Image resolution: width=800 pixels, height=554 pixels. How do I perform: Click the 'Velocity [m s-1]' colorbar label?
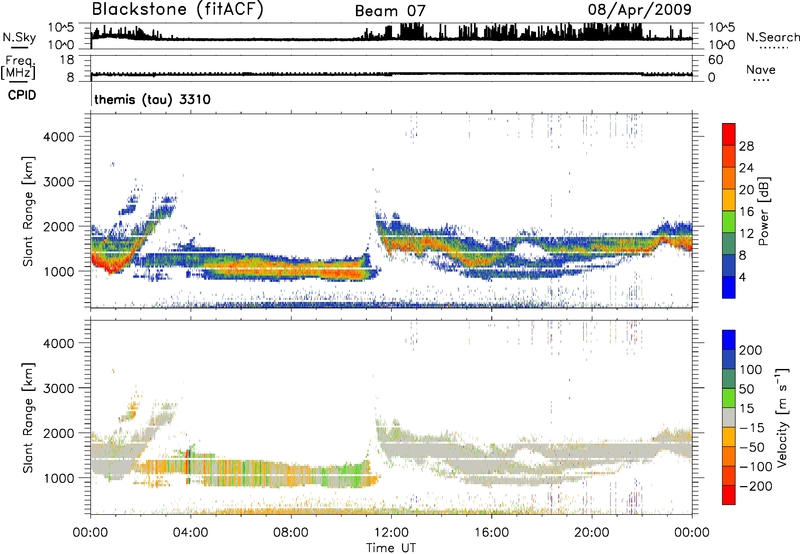pyautogui.click(x=783, y=417)
